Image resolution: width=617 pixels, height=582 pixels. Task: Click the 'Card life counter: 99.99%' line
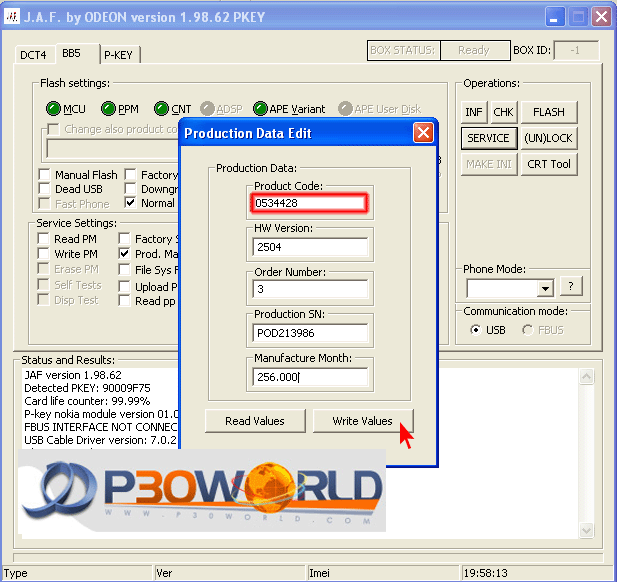coord(87,401)
